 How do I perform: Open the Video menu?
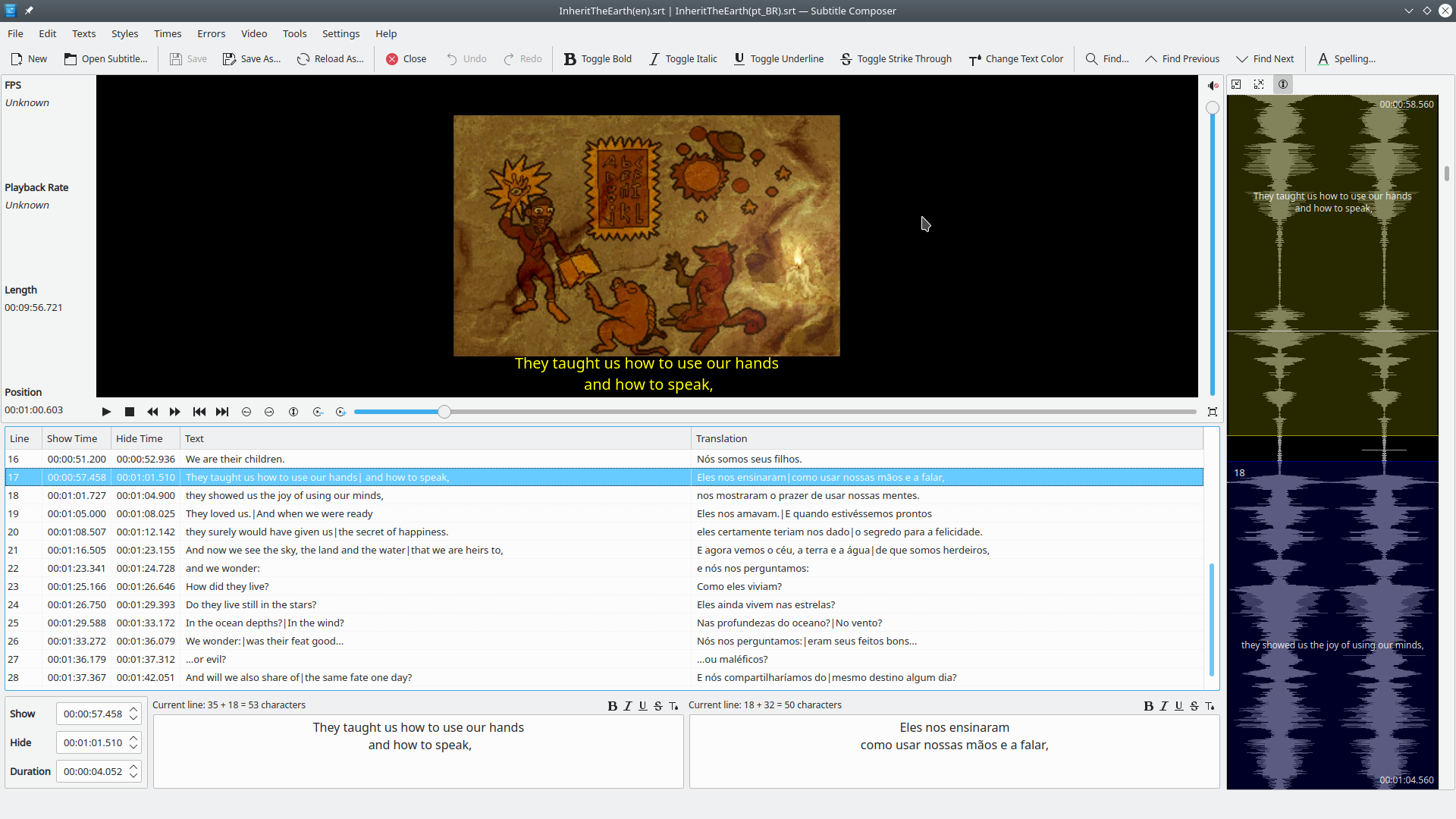tap(253, 33)
